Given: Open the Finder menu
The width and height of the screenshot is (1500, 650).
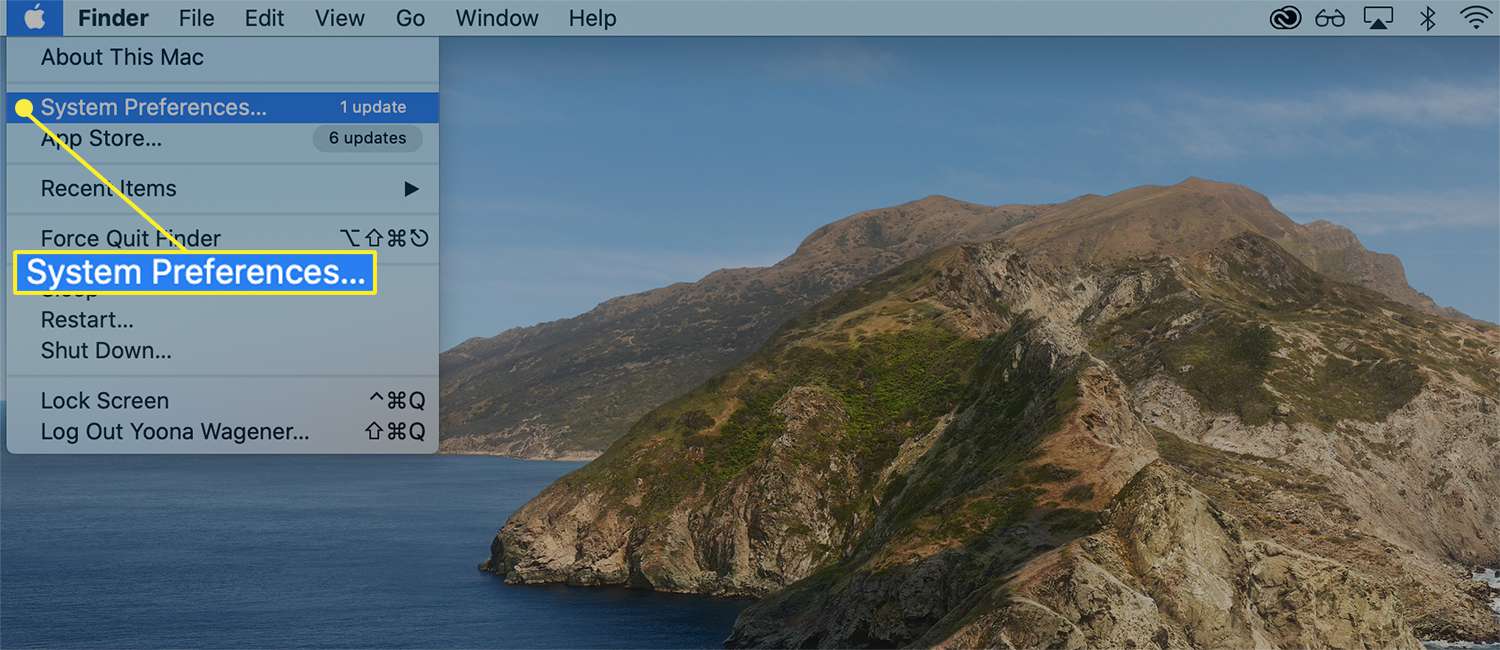Looking at the screenshot, I should (113, 18).
